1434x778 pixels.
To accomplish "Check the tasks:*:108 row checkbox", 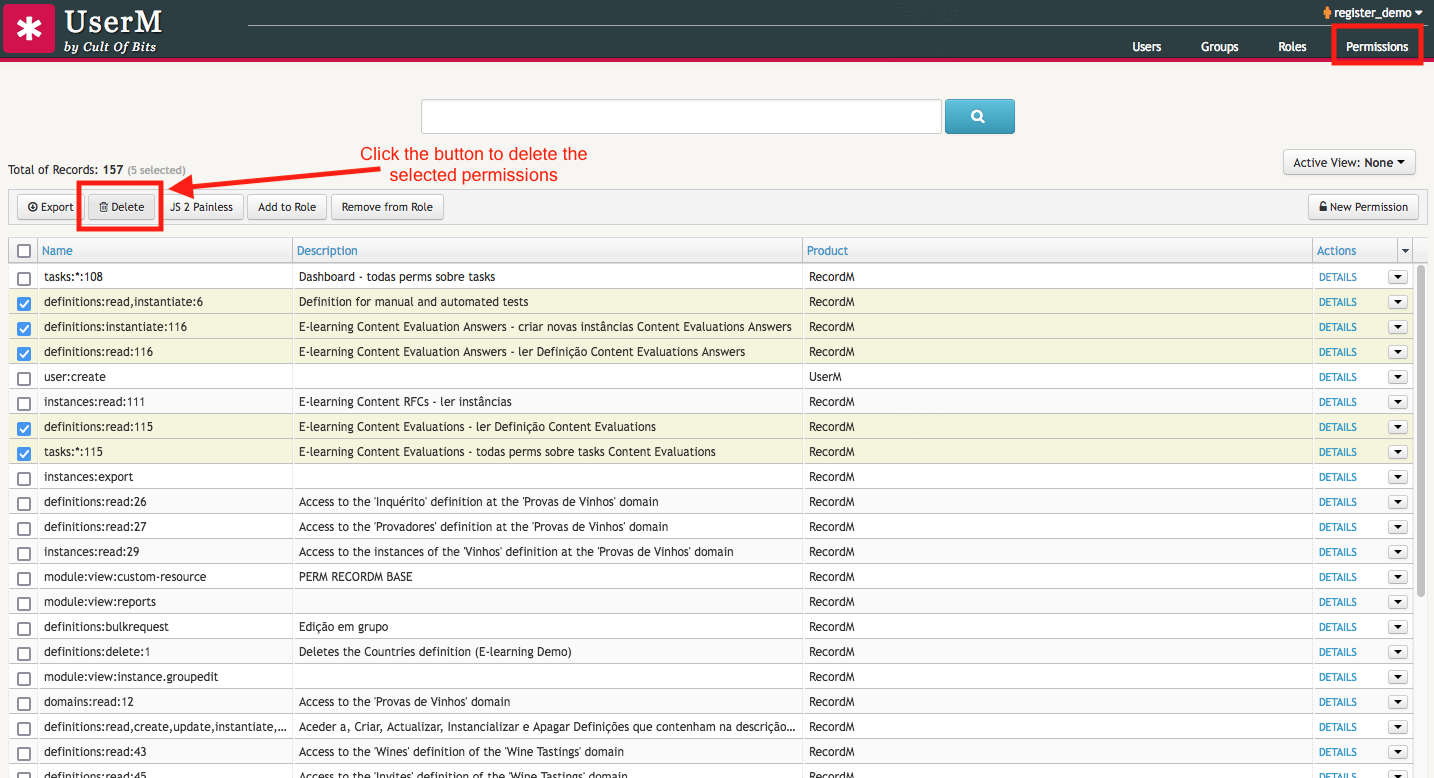I will 24,278.
